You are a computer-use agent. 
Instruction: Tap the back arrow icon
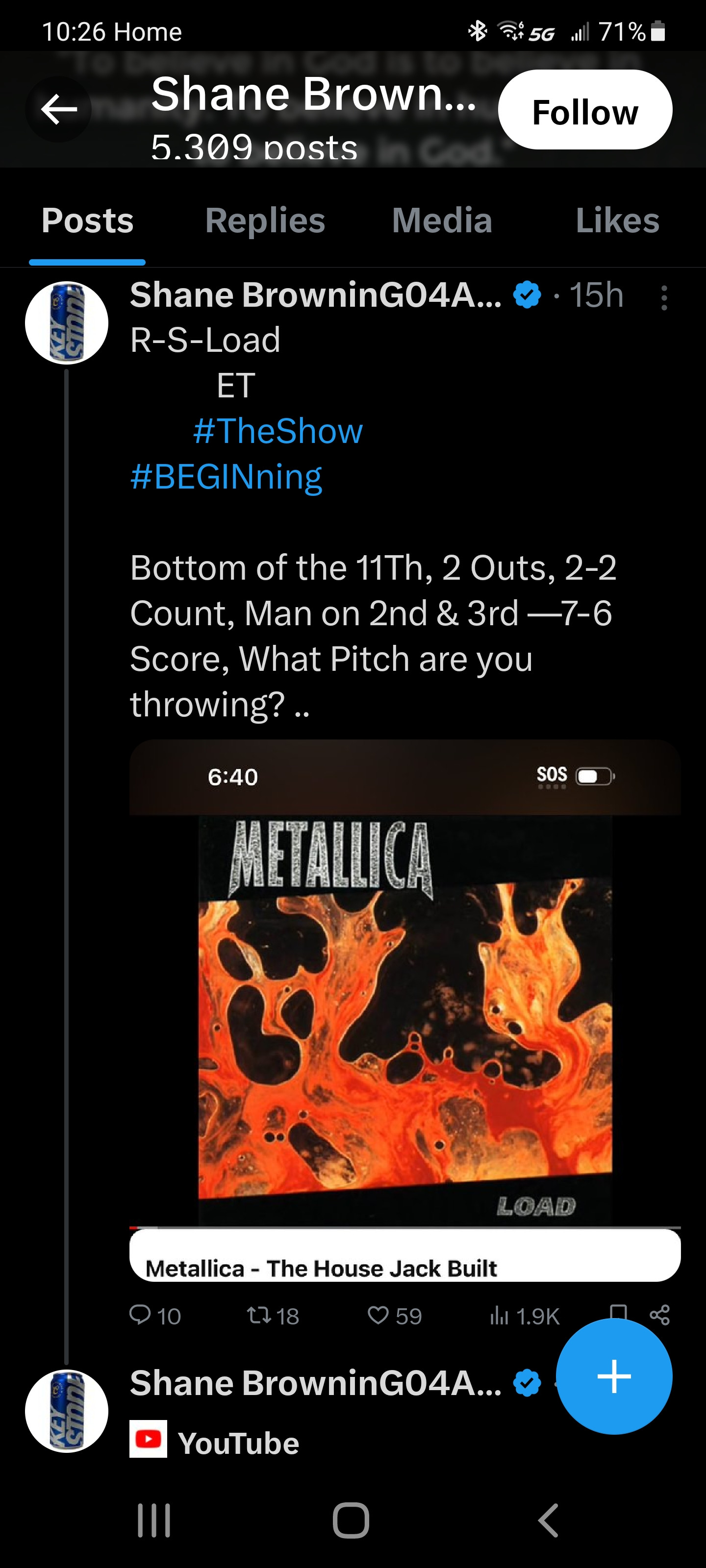coord(58,110)
